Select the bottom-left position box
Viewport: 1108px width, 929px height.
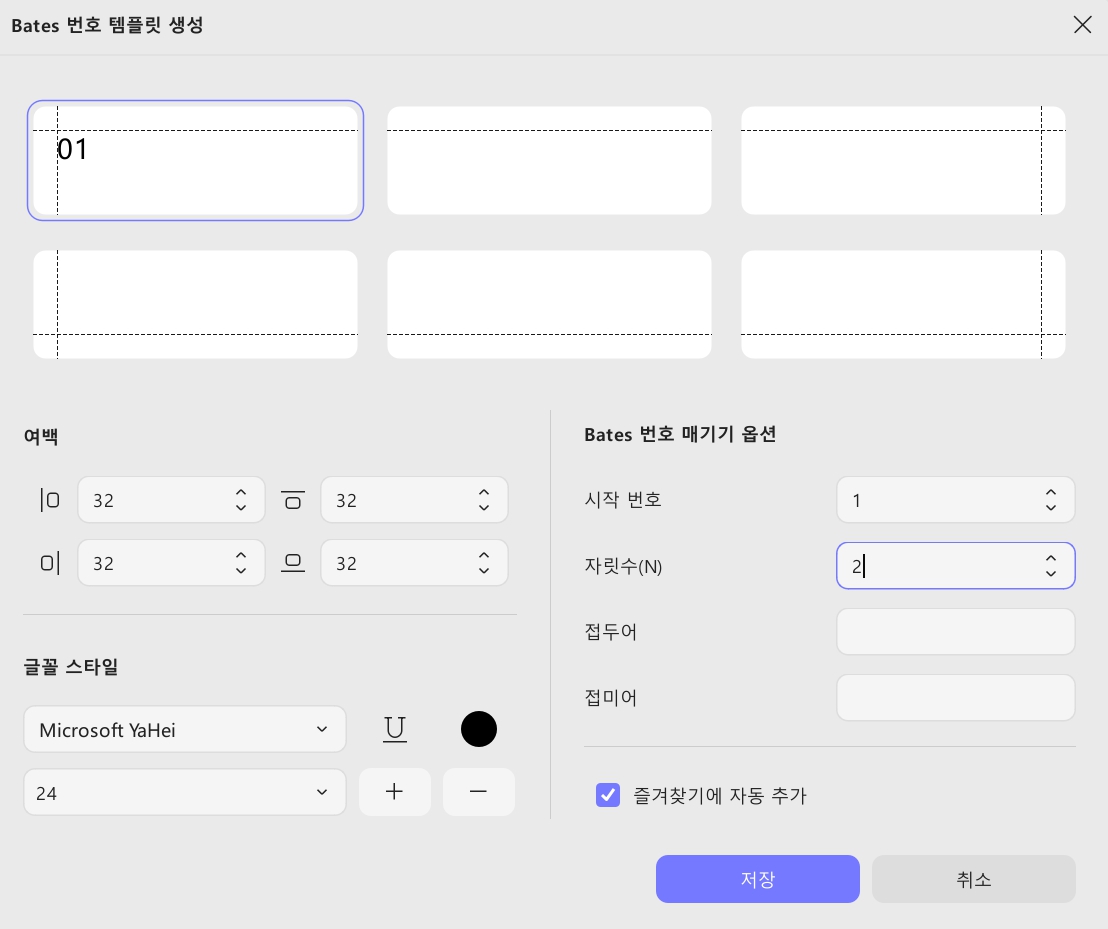(195, 304)
